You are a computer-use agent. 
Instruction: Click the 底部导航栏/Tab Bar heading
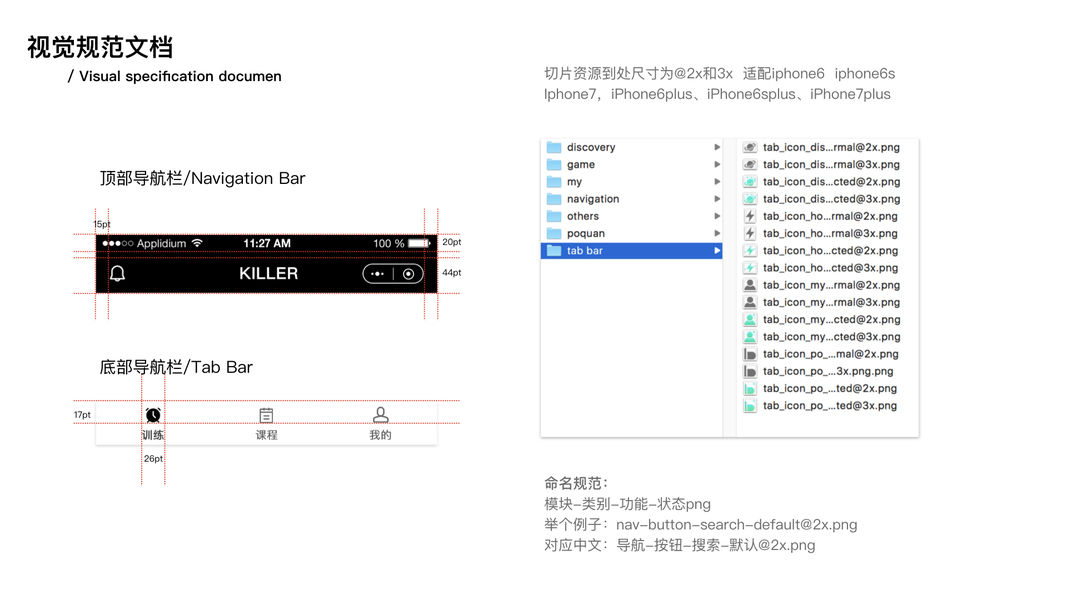[x=176, y=367]
